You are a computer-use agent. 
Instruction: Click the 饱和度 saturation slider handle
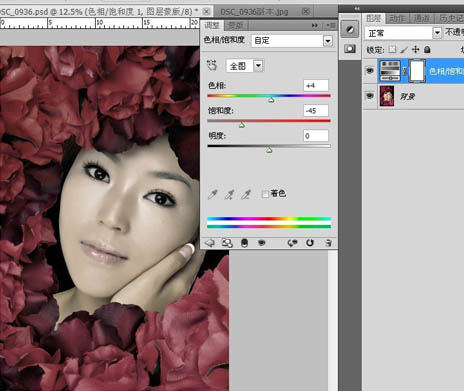(242, 125)
